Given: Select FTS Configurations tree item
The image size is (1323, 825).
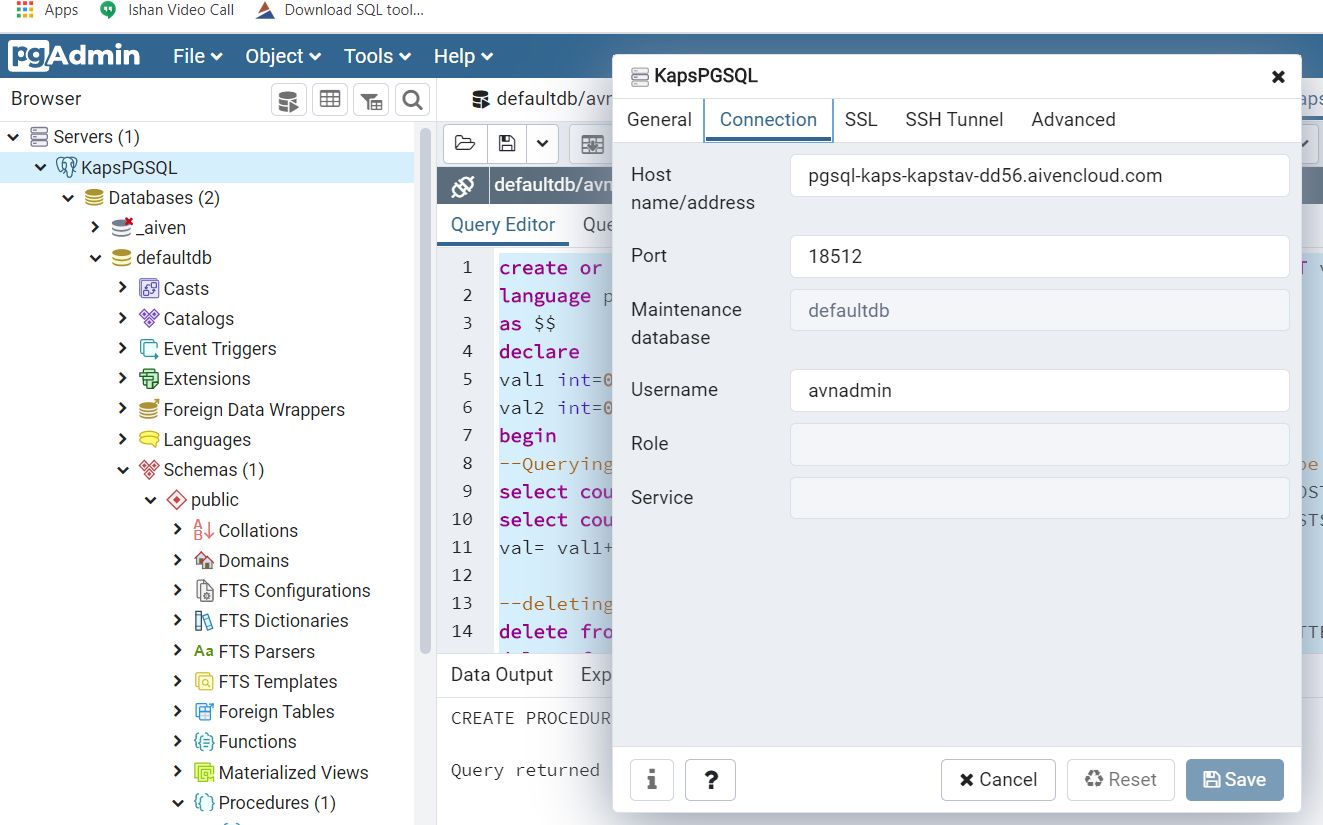Looking at the screenshot, I should click(294, 591).
